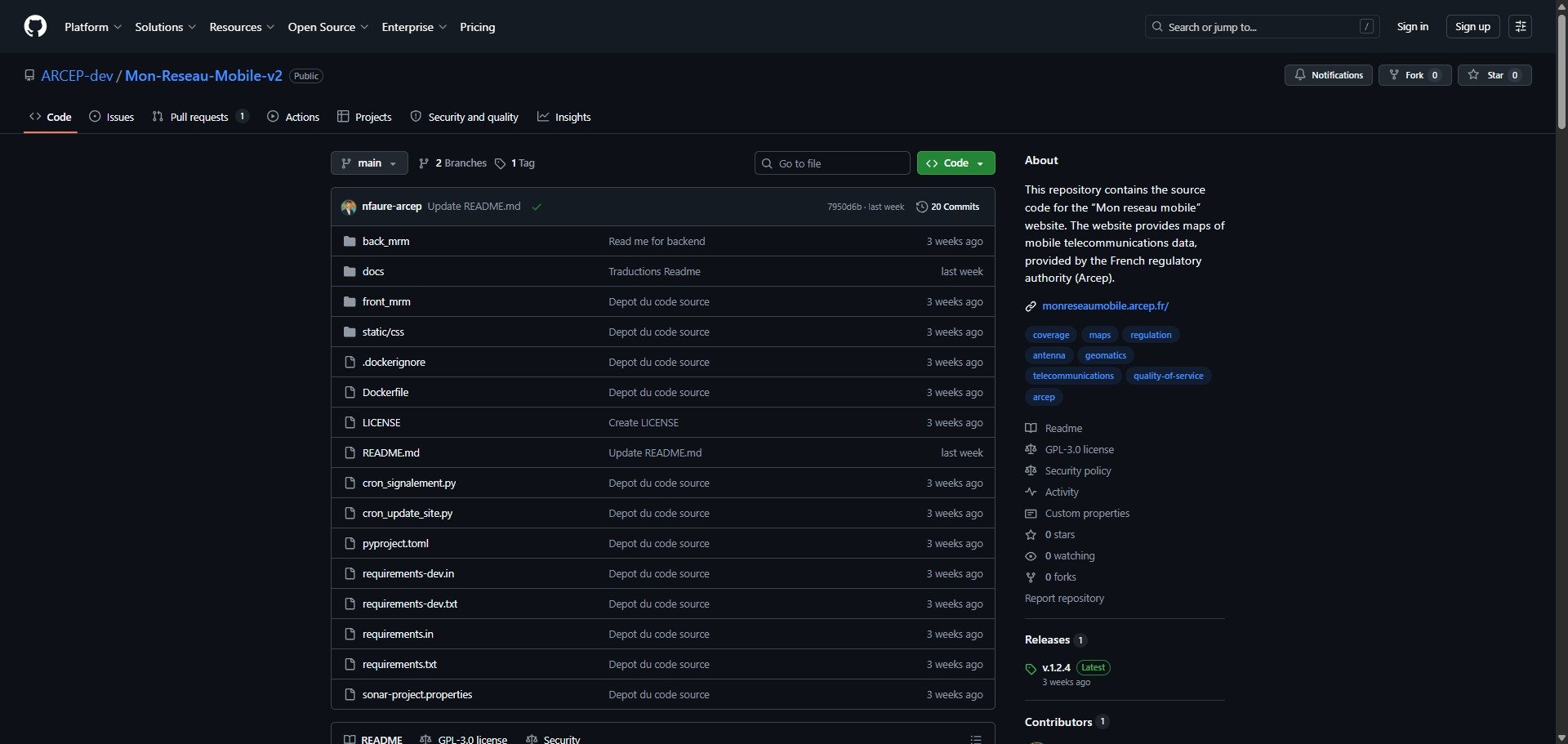
Task: Switch to the Insights tab
Action: click(563, 117)
